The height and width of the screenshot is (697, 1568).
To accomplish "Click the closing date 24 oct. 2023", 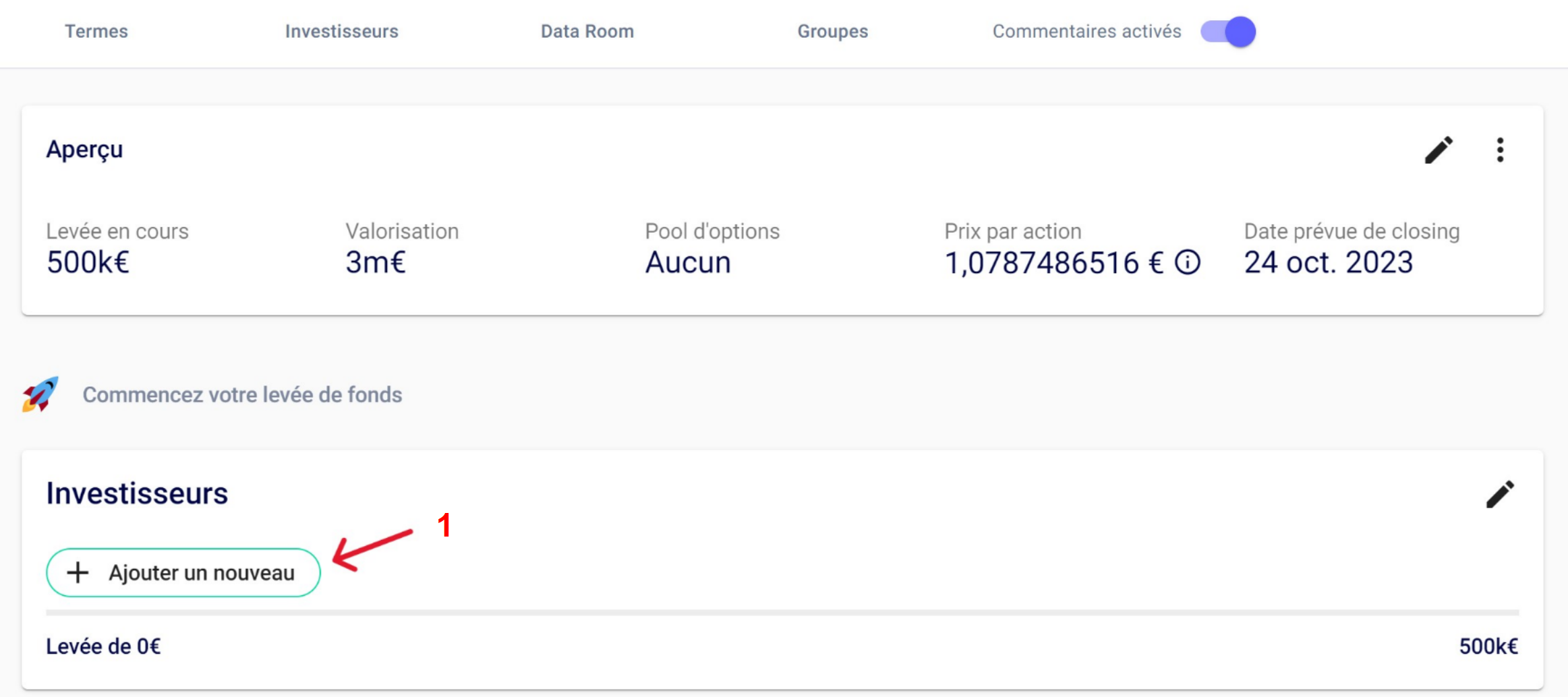I will pyautogui.click(x=1328, y=262).
